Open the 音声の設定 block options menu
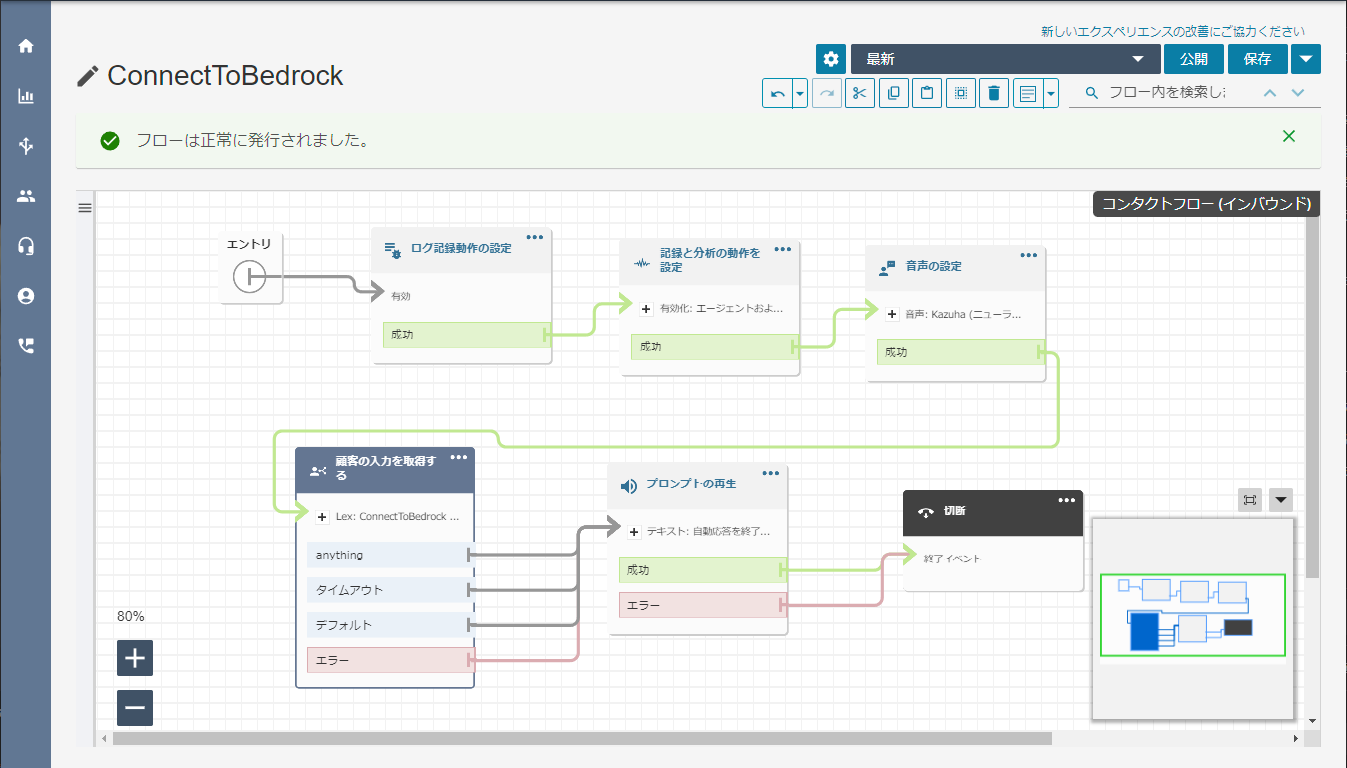Screen dimensions: 1347x768 (1029, 255)
